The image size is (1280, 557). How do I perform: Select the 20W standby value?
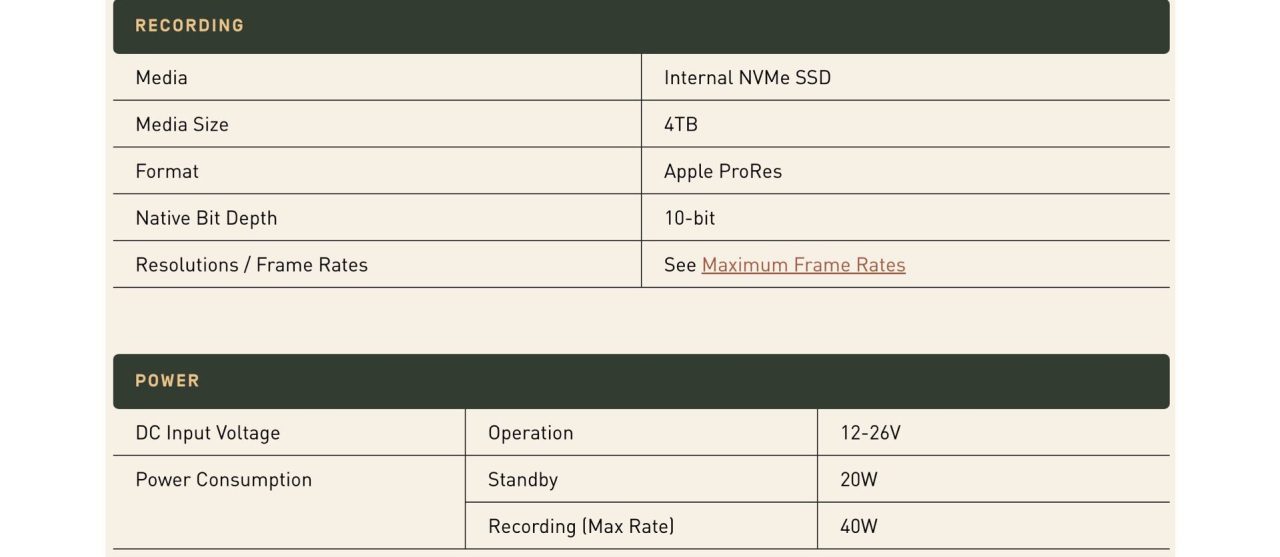click(x=859, y=480)
